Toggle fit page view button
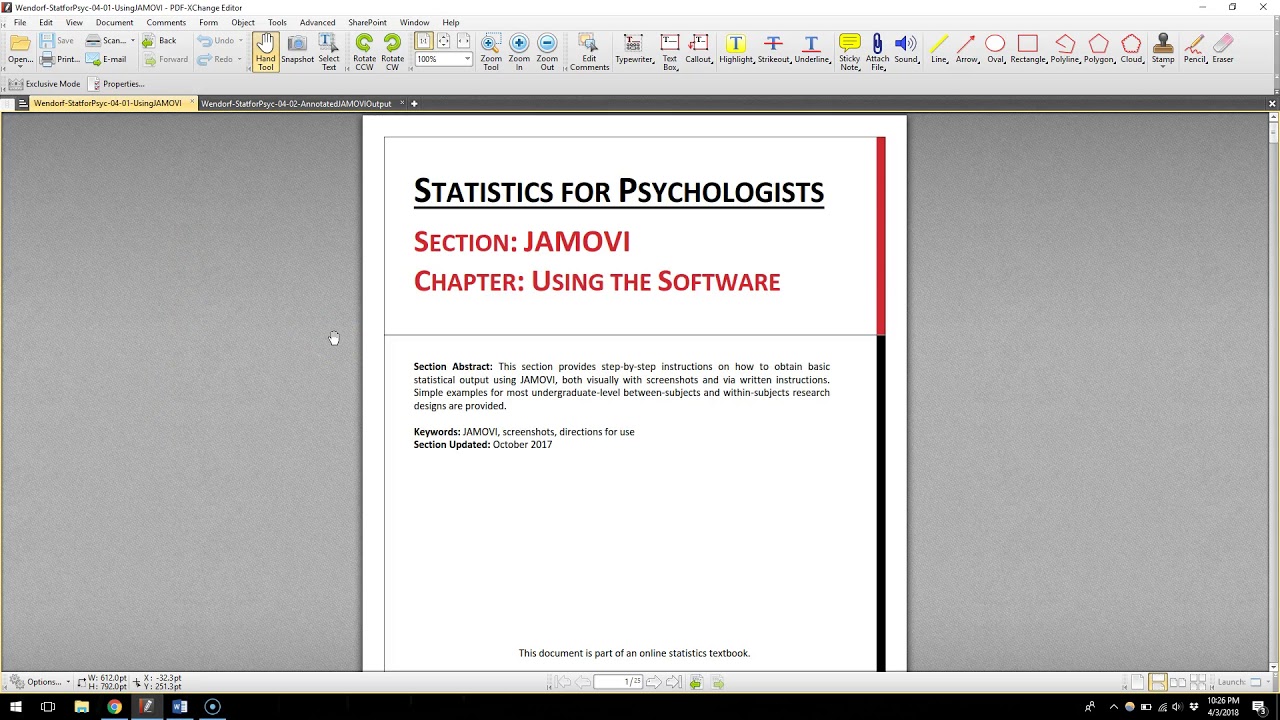 (444, 41)
